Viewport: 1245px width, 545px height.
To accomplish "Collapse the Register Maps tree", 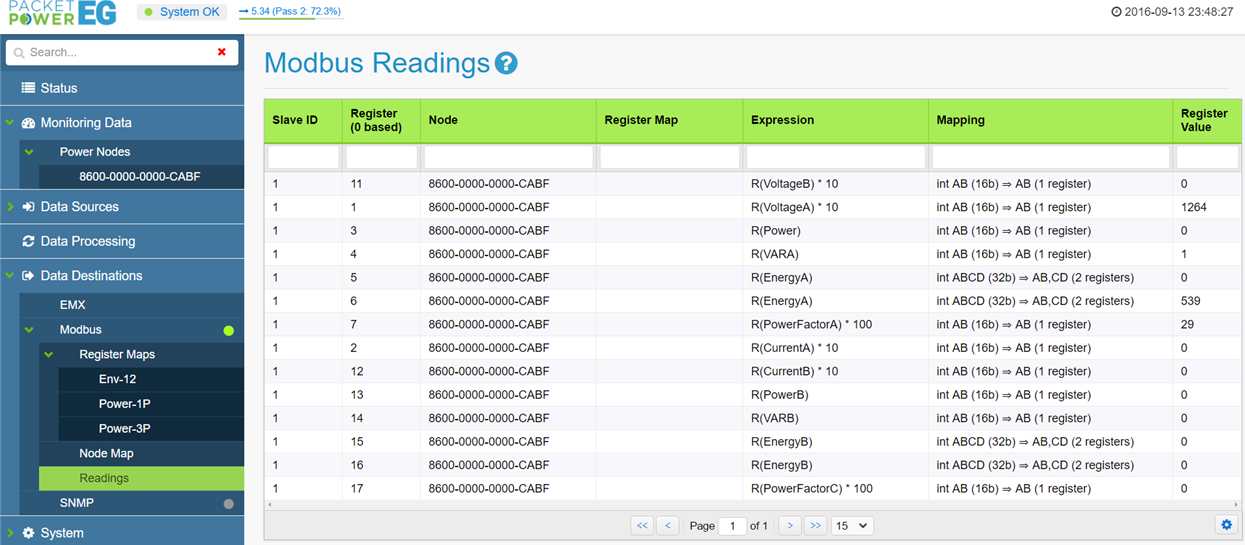I will click(48, 355).
